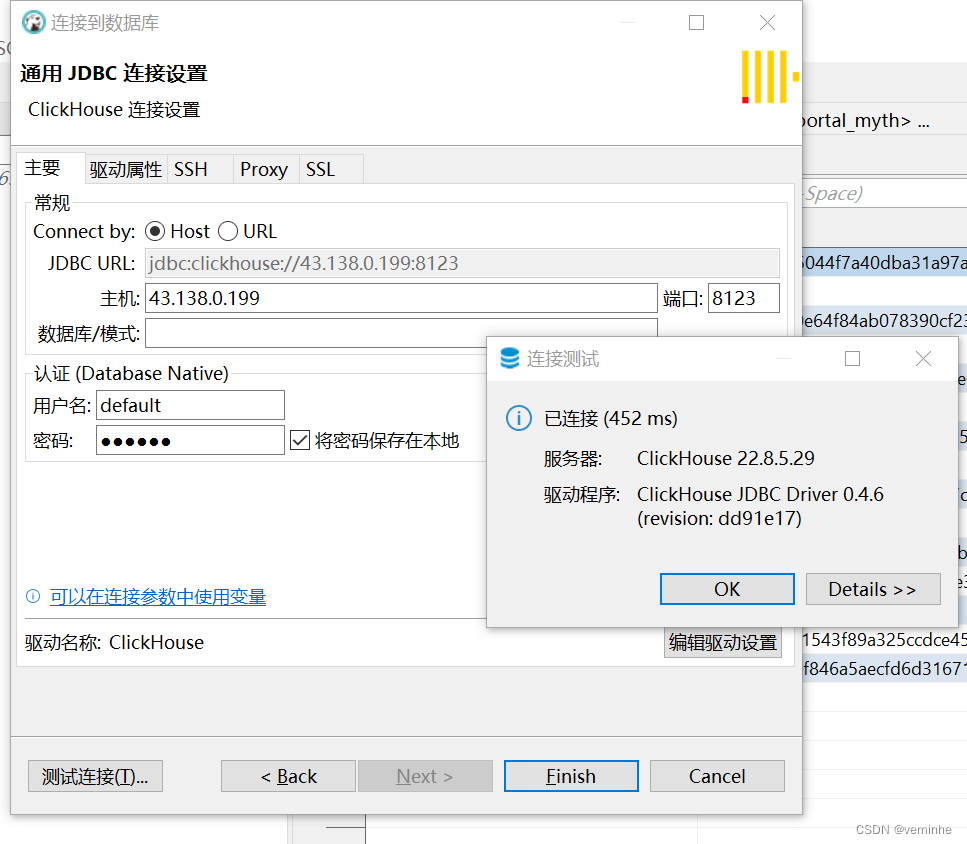Click the 驱动名称: ClickHouse label

coord(114,642)
